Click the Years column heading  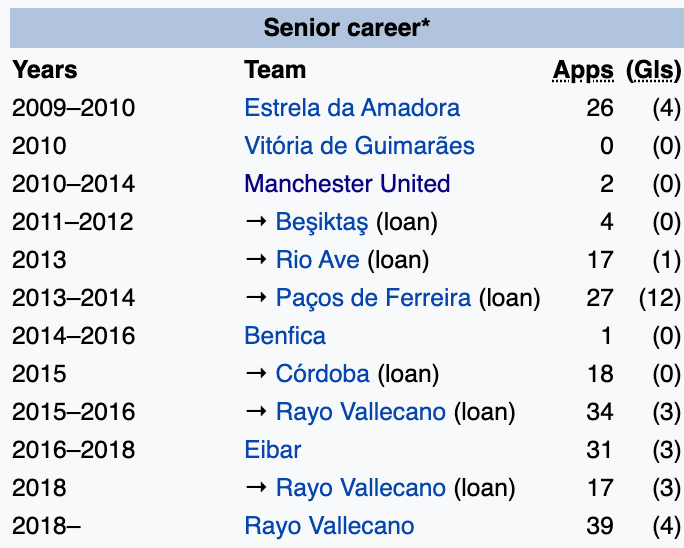(x=45, y=70)
